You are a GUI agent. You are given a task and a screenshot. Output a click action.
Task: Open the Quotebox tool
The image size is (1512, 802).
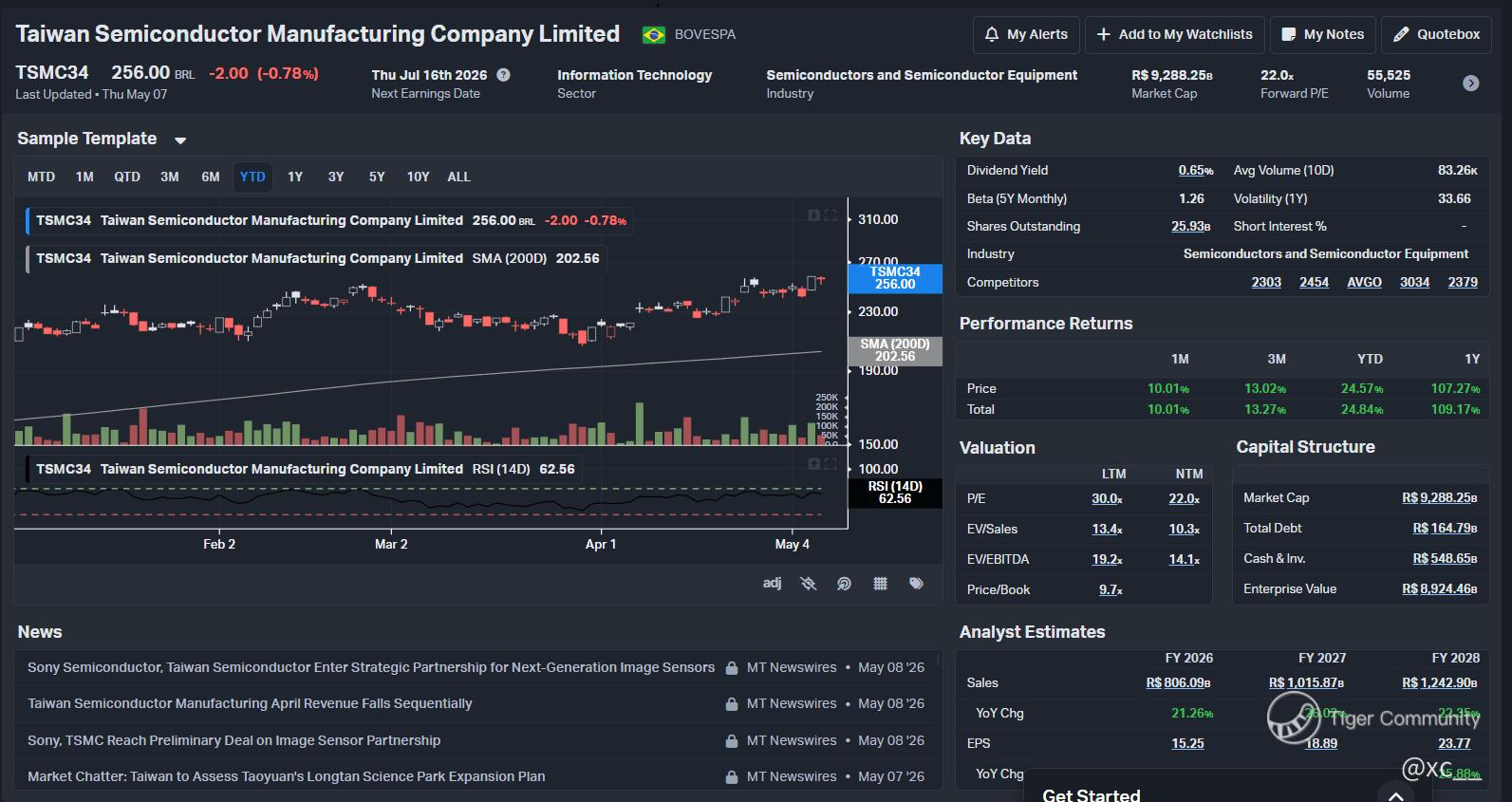click(1436, 34)
